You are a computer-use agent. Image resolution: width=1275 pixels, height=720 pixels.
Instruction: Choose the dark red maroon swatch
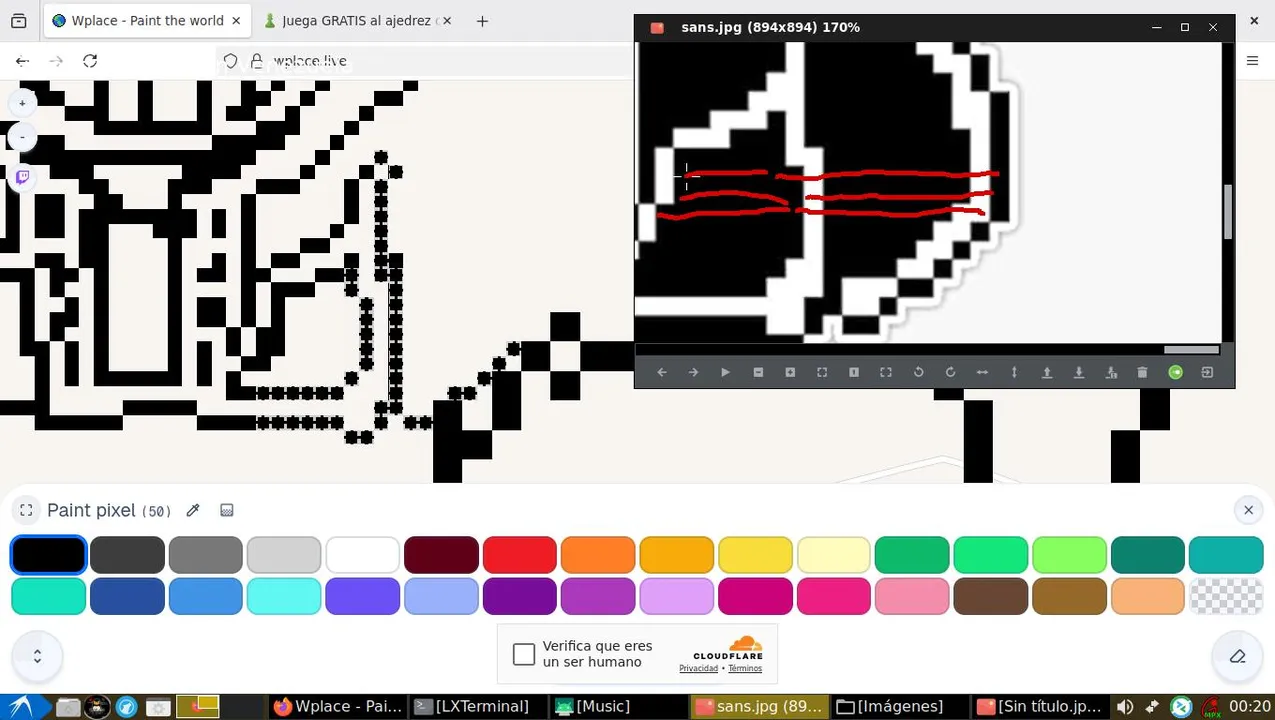pos(441,555)
